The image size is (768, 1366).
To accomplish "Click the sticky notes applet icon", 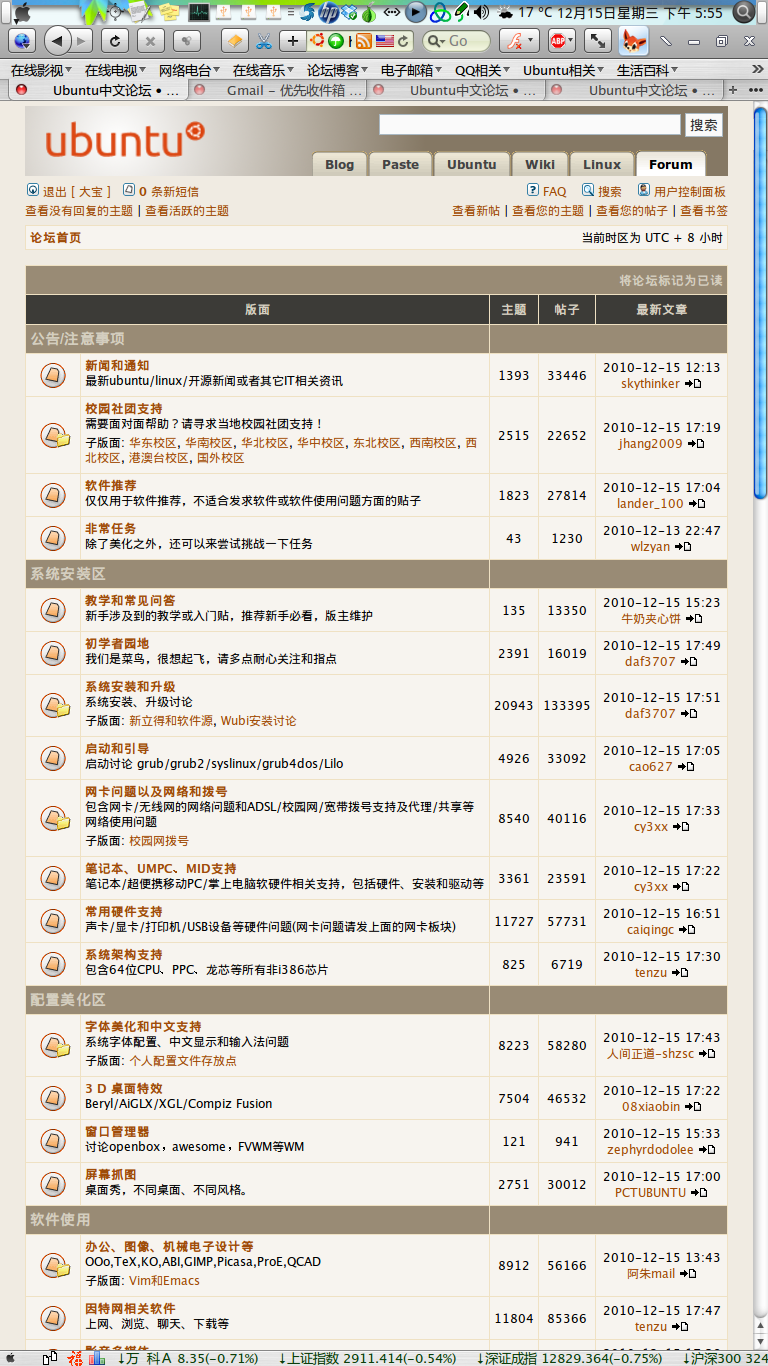I will coord(171,12).
